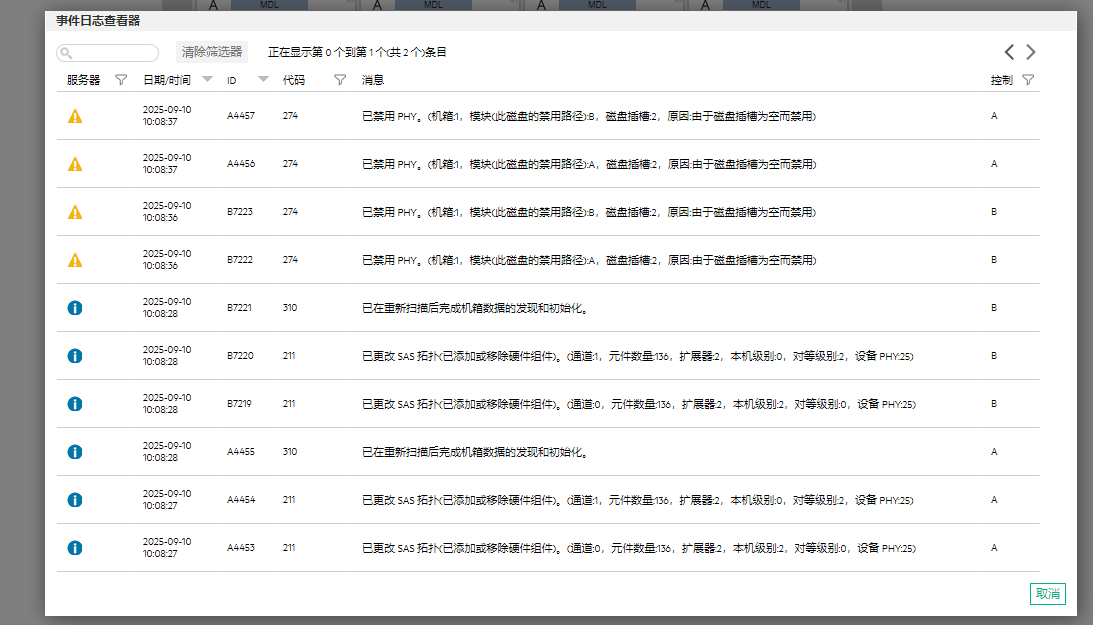Open the 控制 column filter
1093x625 pixels.
(x=1028, y=79)
